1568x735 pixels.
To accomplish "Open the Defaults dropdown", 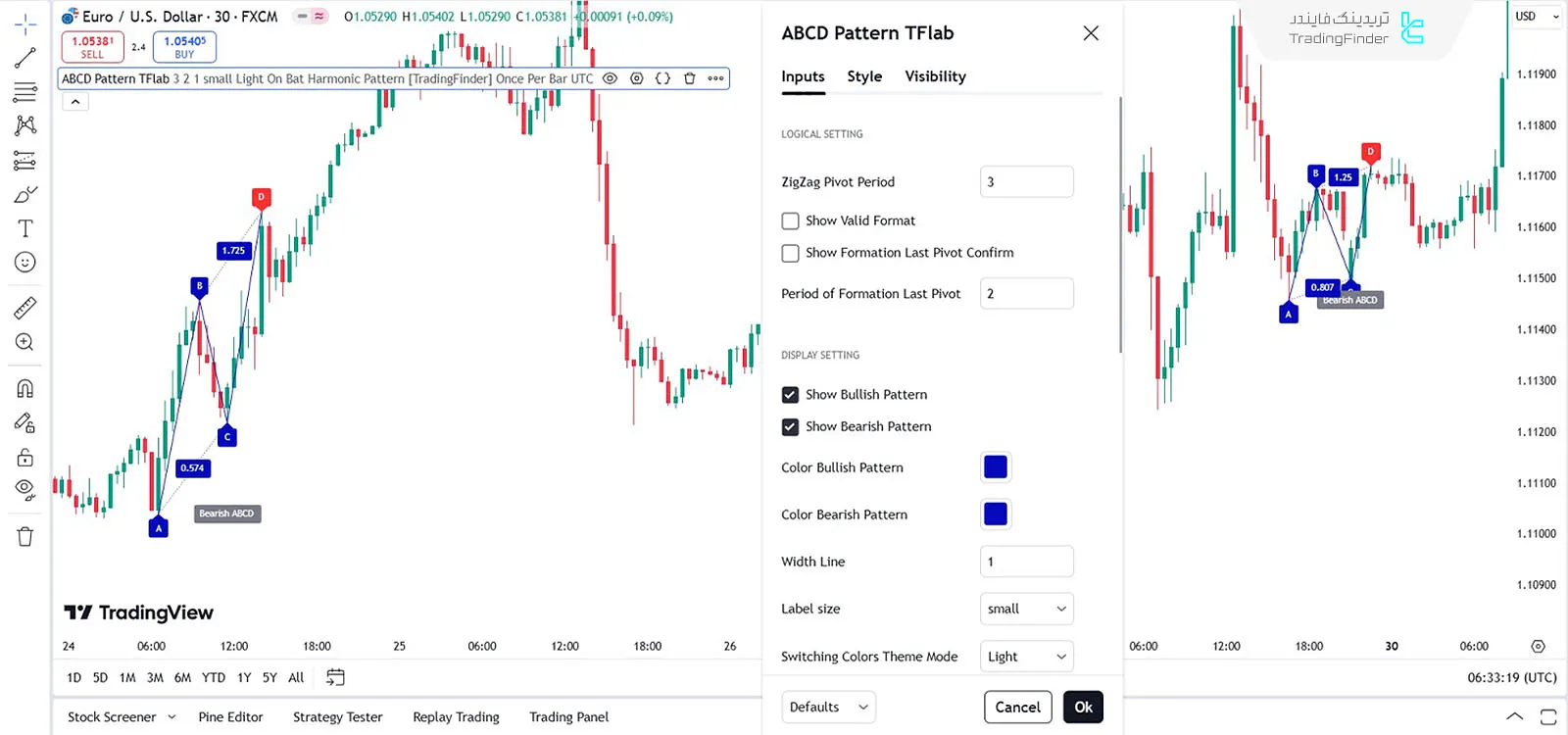I will pos(828,707).
